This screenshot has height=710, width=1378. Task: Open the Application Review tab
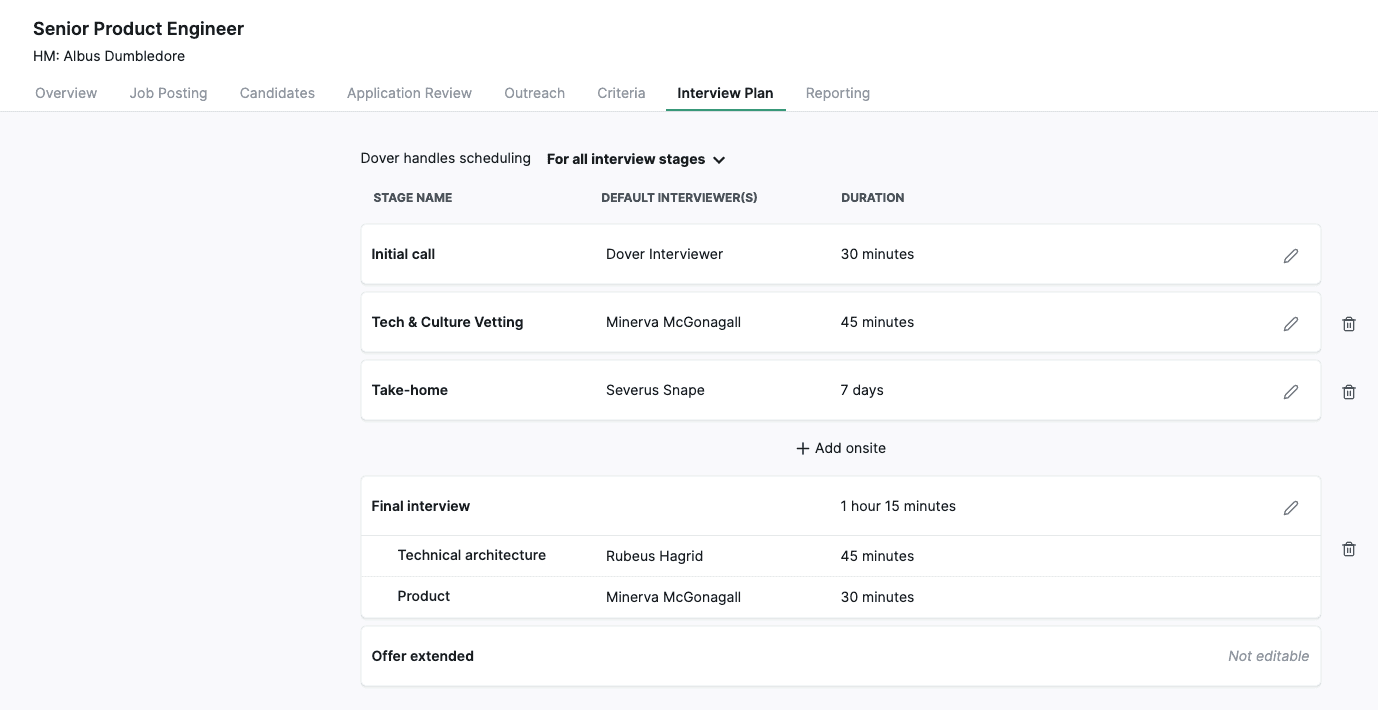tap(409, 93)
